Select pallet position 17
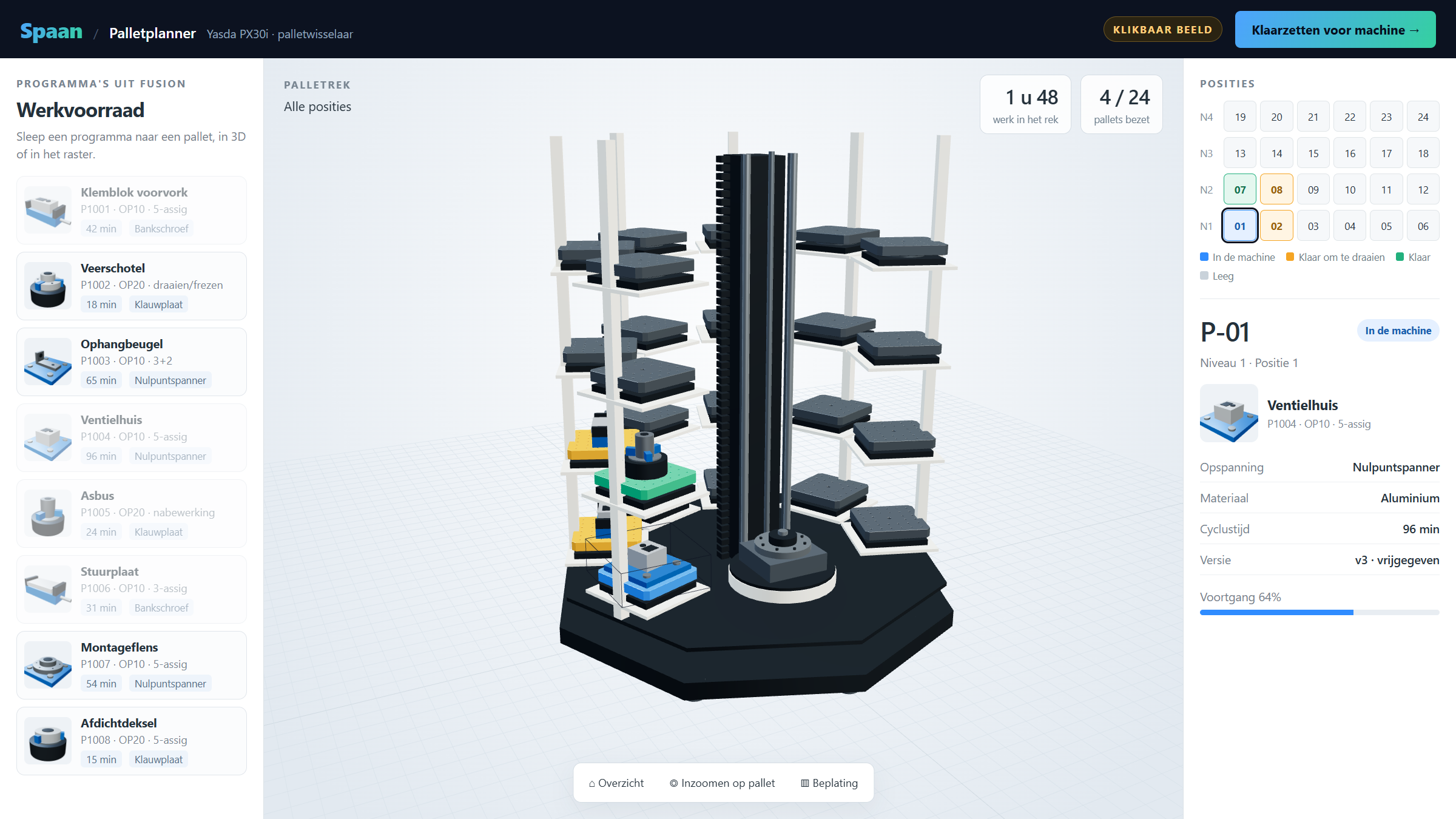This screenshot has width=1456, height=819. click(x=1386, y=153)
